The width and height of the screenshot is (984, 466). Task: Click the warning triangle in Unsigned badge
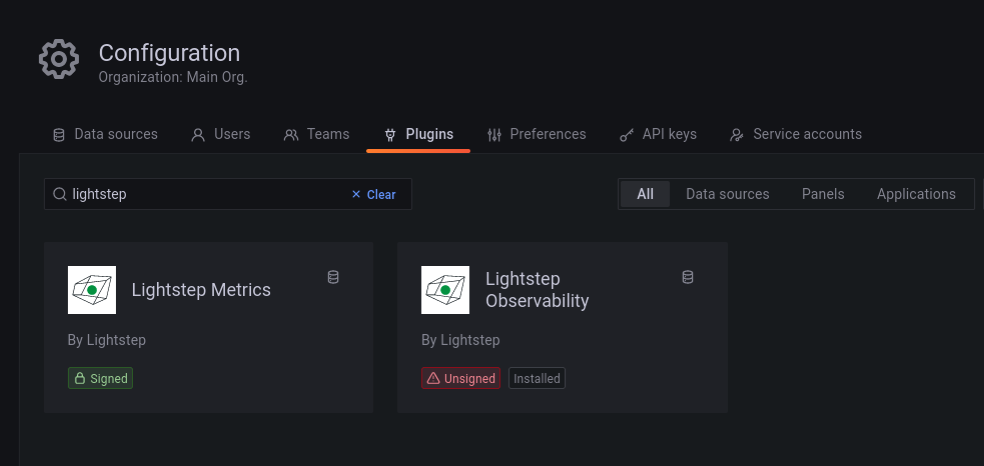click(x=433, y=378)
